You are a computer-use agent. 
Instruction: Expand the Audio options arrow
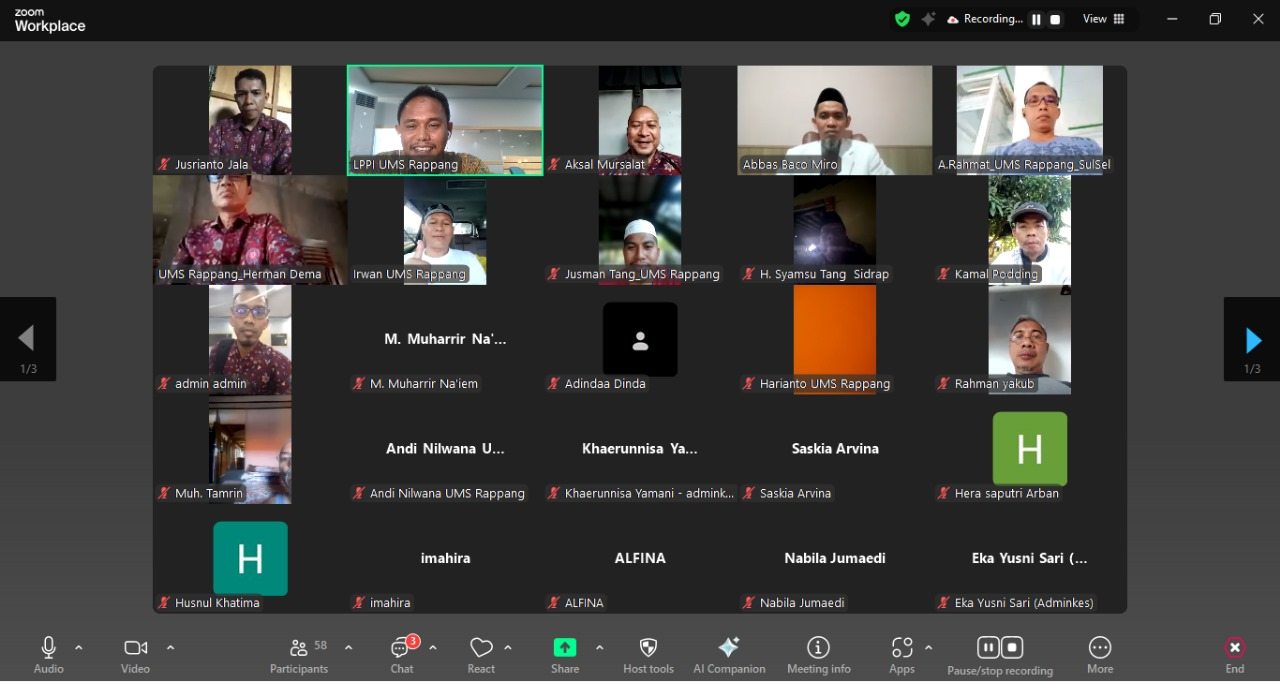point(79,648)
